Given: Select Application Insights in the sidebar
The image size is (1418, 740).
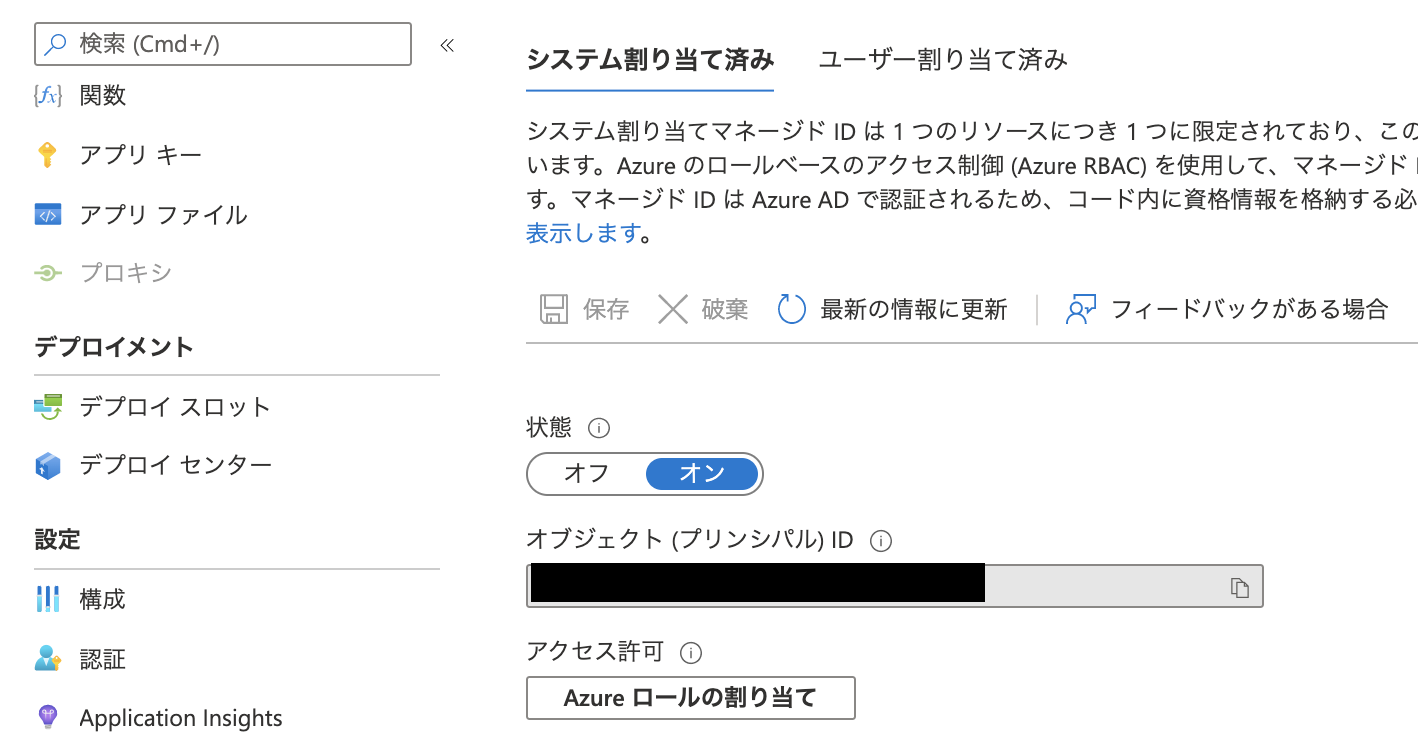Looking at the screenshot, I should [x=180, y=717].
